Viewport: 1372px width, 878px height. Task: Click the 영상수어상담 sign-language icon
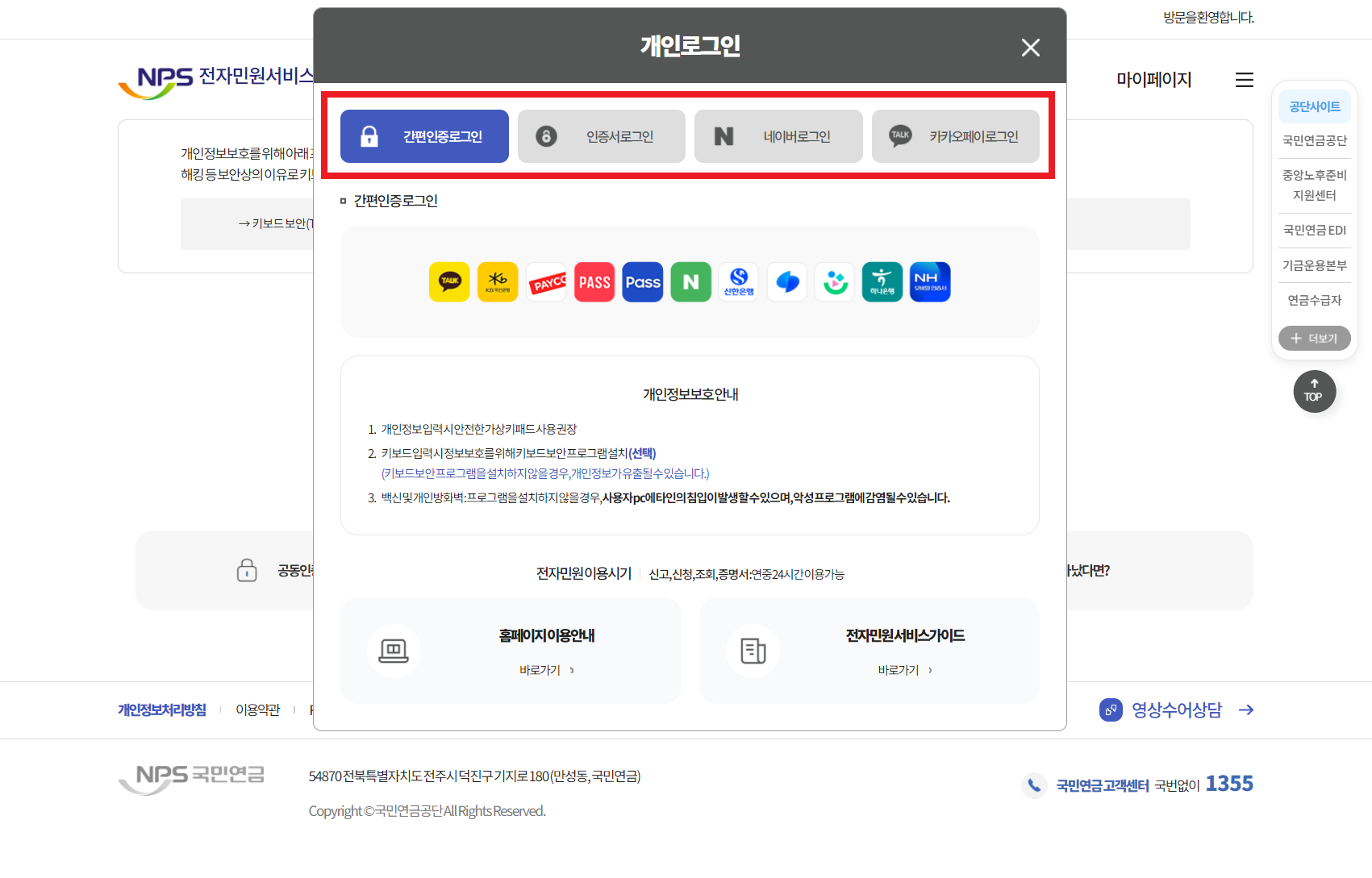point(1111,709)
